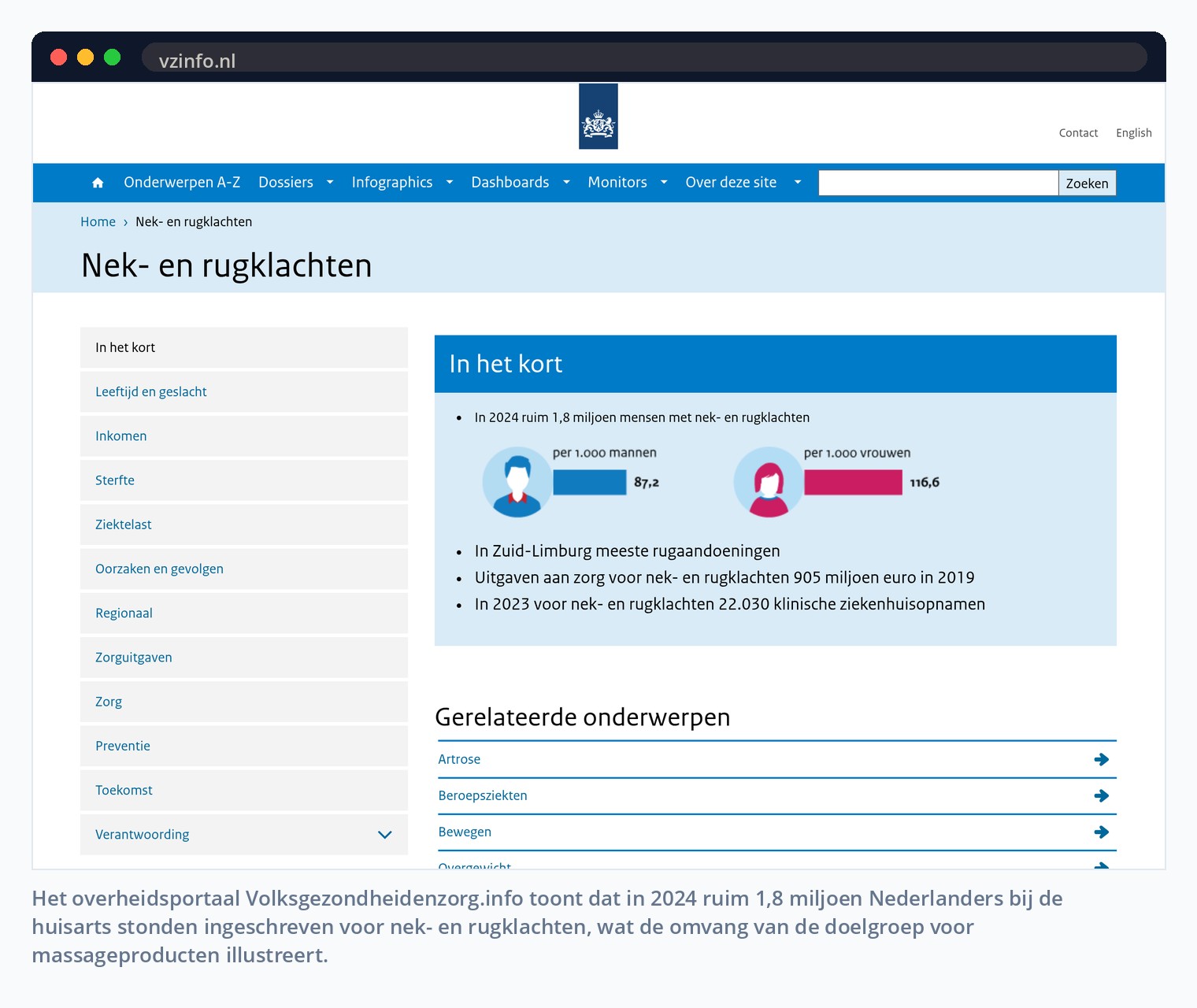Open Leeftijd en geslacht sidebar link

pyautogui.click(x=244, y=391)
